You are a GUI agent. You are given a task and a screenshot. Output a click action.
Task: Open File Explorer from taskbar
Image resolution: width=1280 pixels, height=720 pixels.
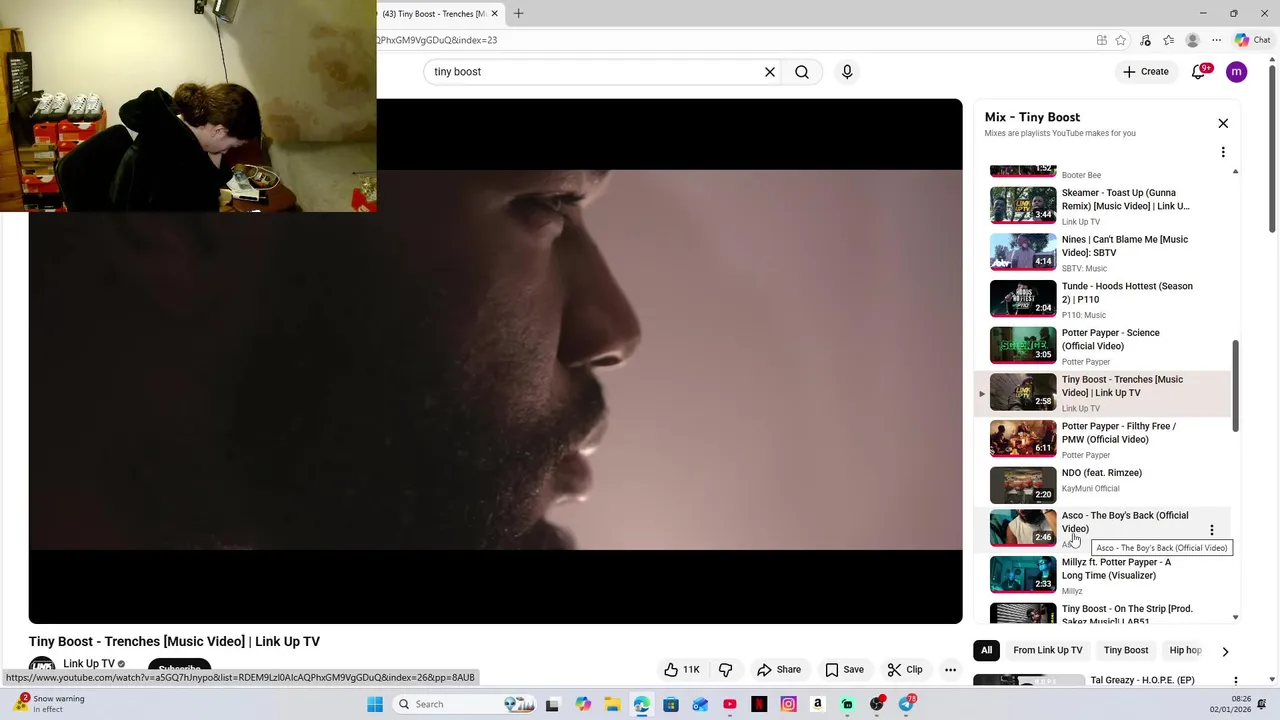(x=612, y=704)
